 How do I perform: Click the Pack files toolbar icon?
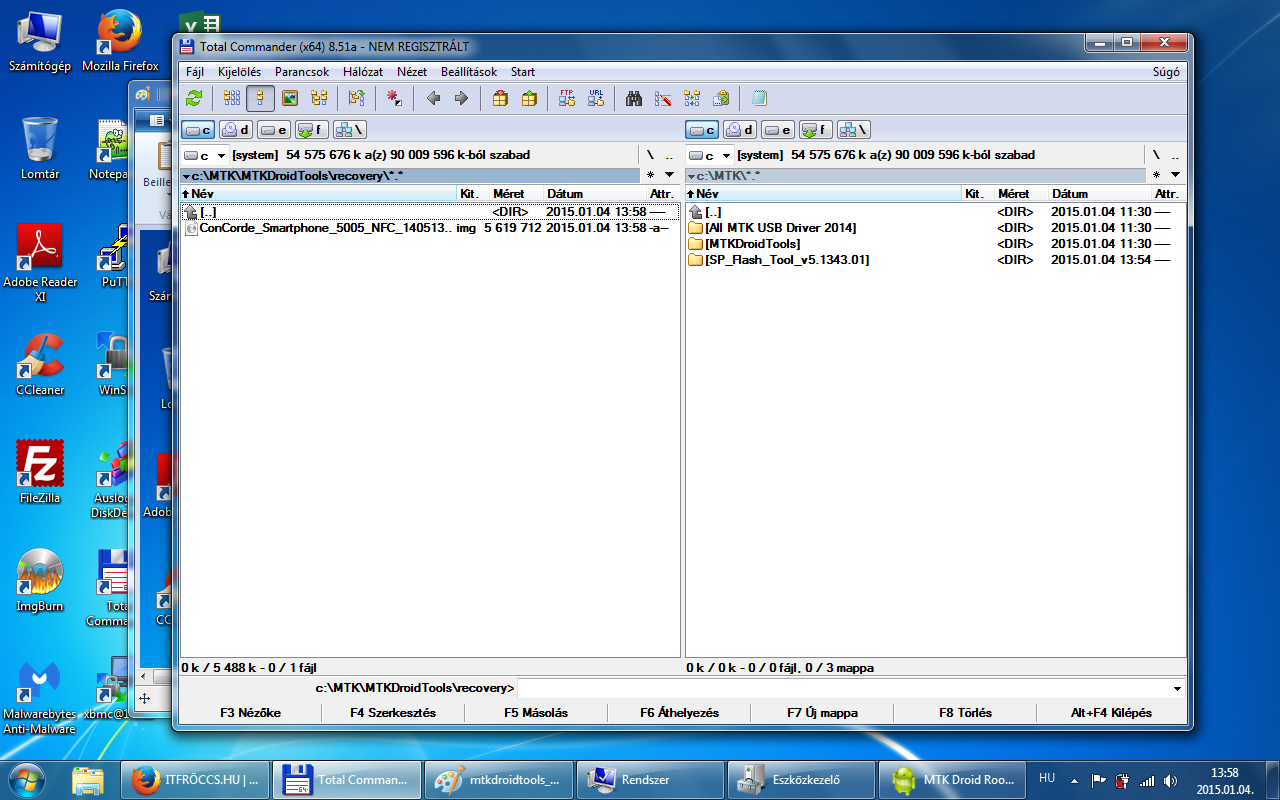pyautogui.click(x=500, y=98)
